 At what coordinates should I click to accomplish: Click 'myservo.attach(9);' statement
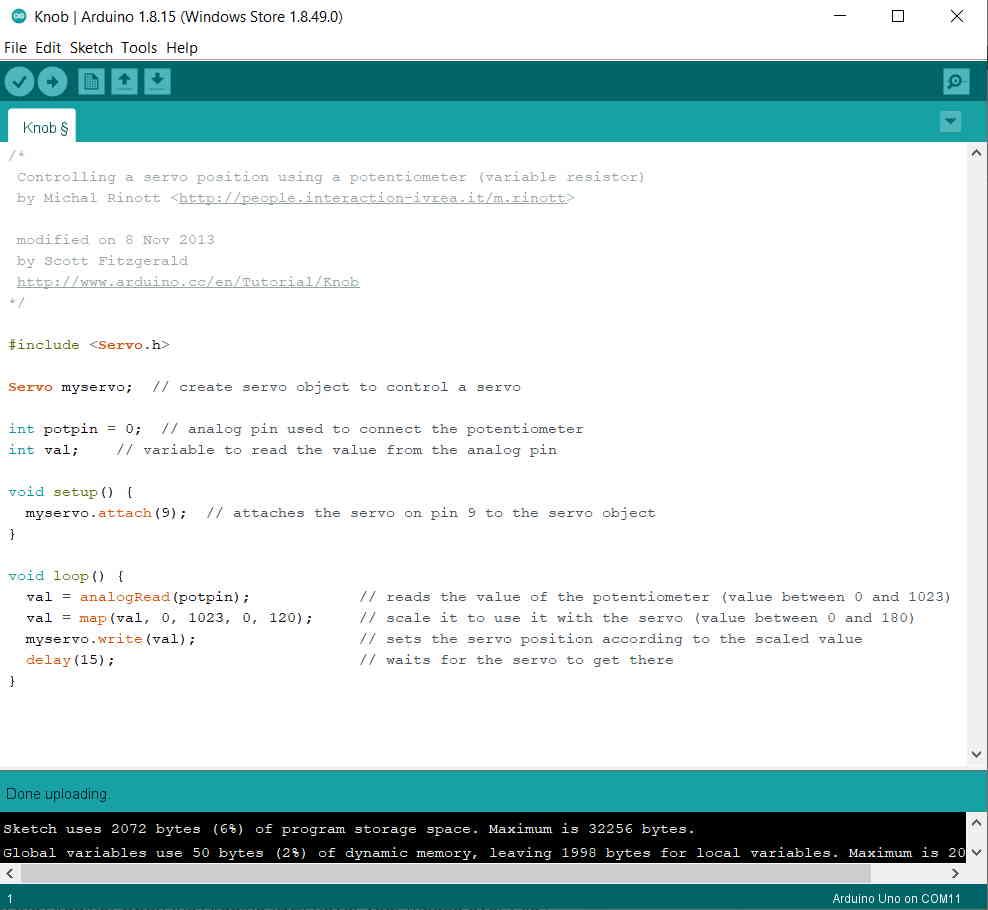[x=106, y=513]
